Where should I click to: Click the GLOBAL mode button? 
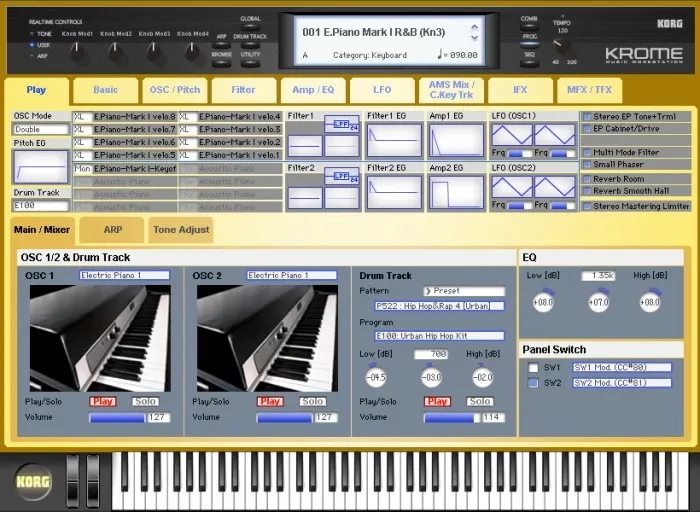[250, 27]
